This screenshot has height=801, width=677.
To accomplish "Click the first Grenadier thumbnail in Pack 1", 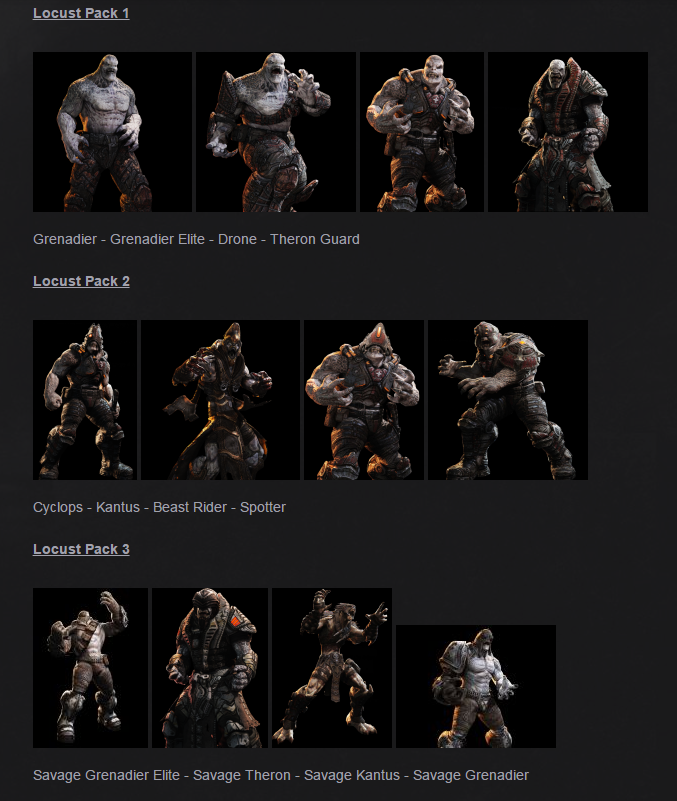I will pyautogui.click(x=112, y=132).
